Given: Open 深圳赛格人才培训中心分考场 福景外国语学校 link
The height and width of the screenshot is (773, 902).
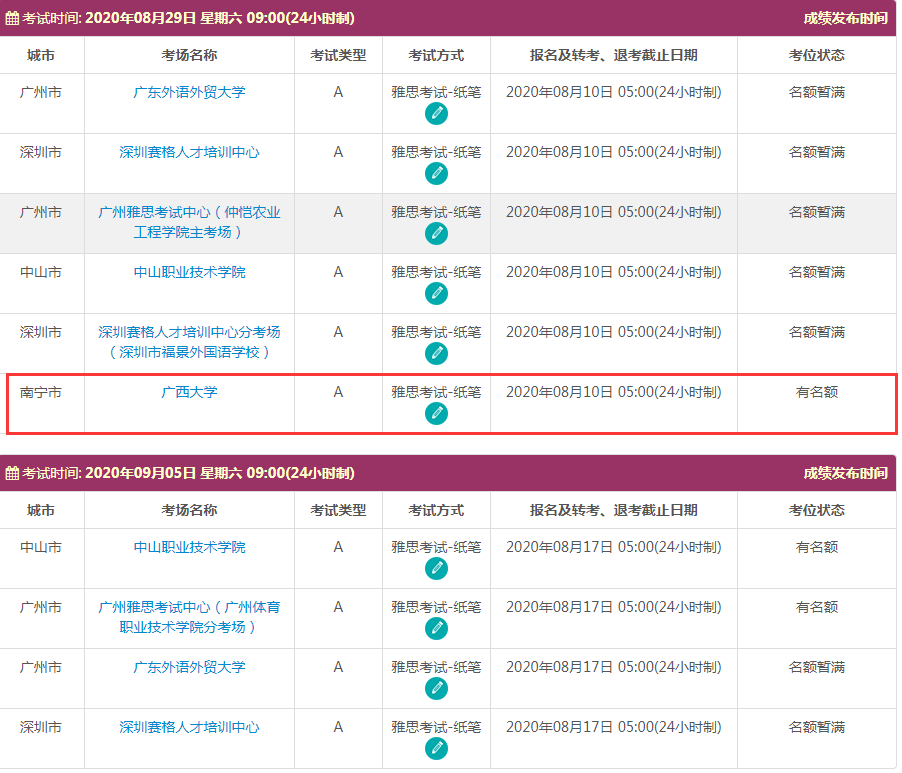Looking at the screenshot, I should [189, 342].
